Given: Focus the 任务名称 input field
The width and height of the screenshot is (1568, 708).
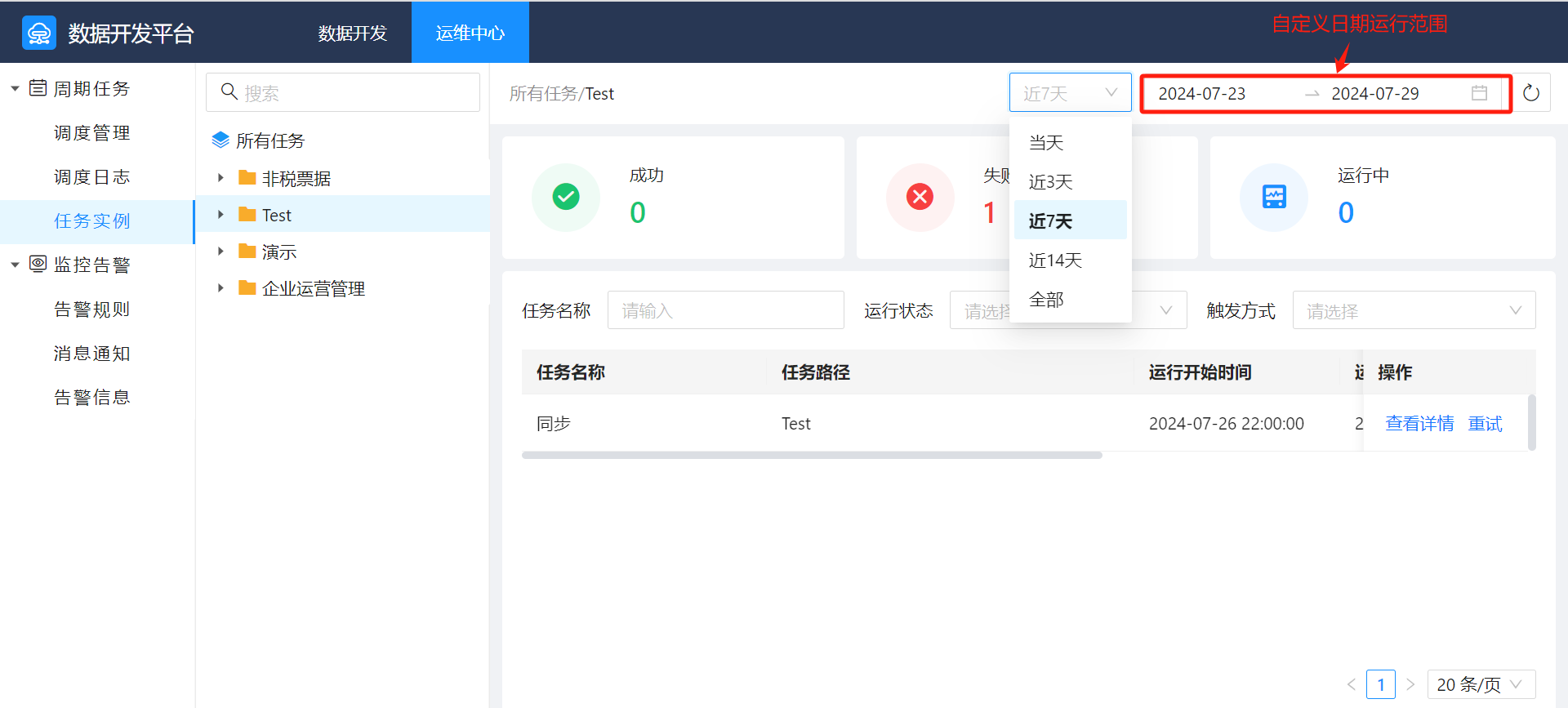Looking at the screenshot, I should point(725,310).
